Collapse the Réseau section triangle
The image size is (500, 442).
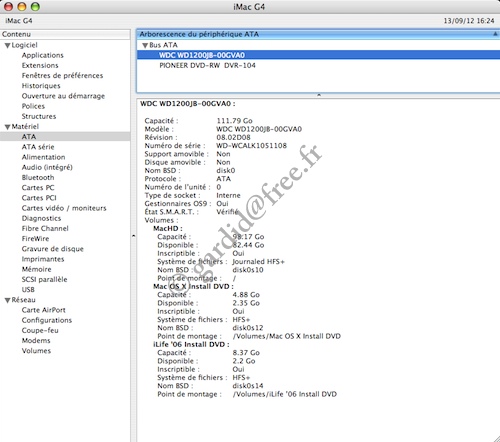coord(7,300)
